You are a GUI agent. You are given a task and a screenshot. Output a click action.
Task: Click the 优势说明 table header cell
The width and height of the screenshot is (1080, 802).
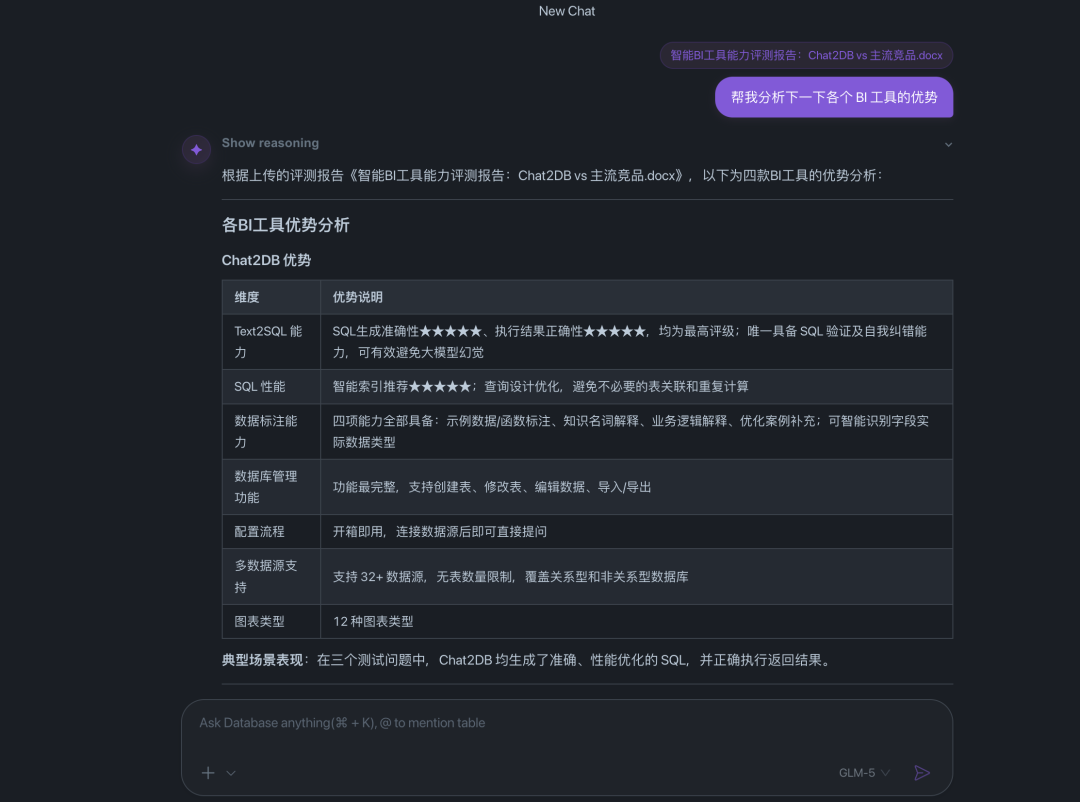click(x=636, y=297)
